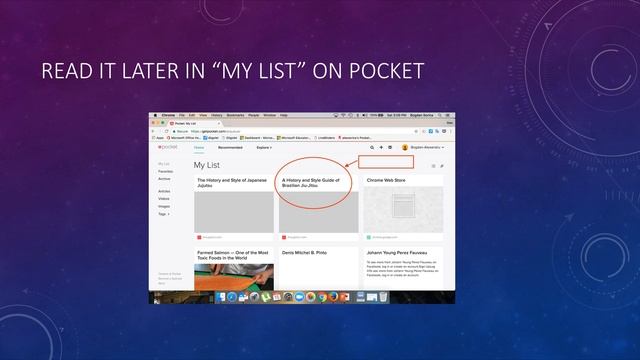Screen dimensions: 640x360
Task: Open Zoom from the Dock
Action: (x=300, y=297)
